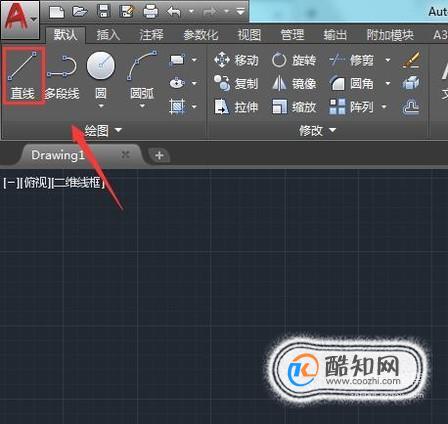Open the 阵列 (Array) dropdown arrow
Screen dimensions: 448x424
(x=384, y=107)
